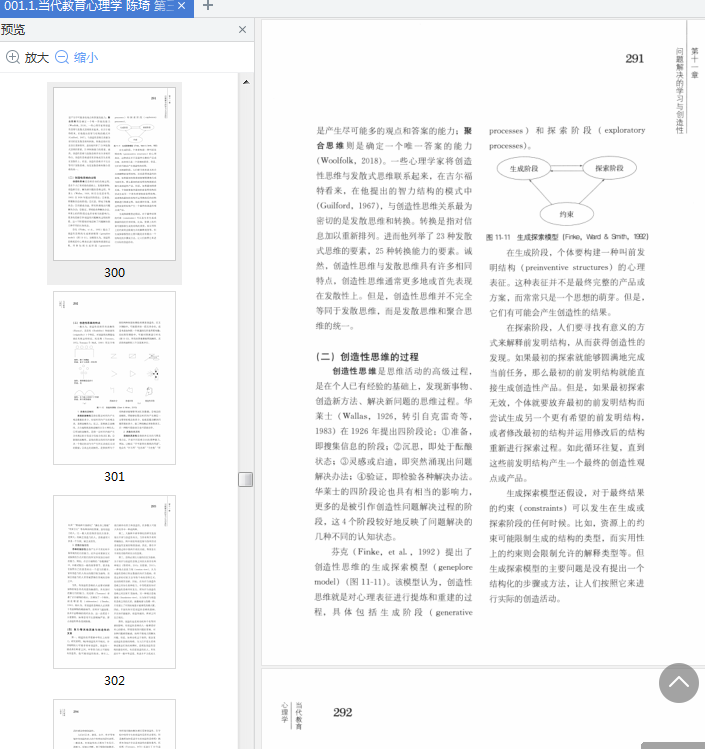Click page number 292 in document

342,712
